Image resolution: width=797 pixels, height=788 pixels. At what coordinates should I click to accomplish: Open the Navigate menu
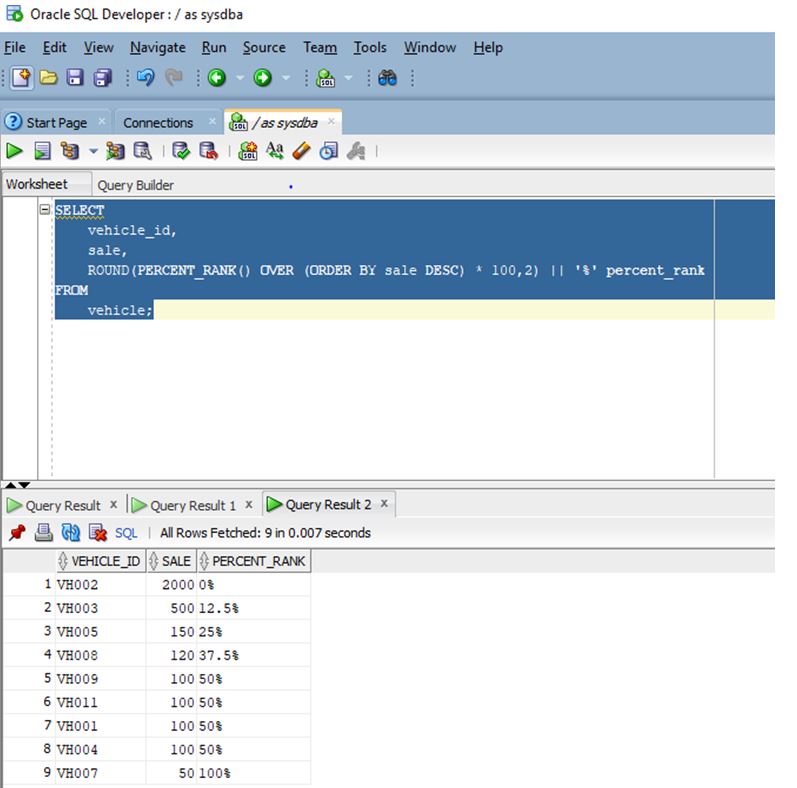point(158,47)
